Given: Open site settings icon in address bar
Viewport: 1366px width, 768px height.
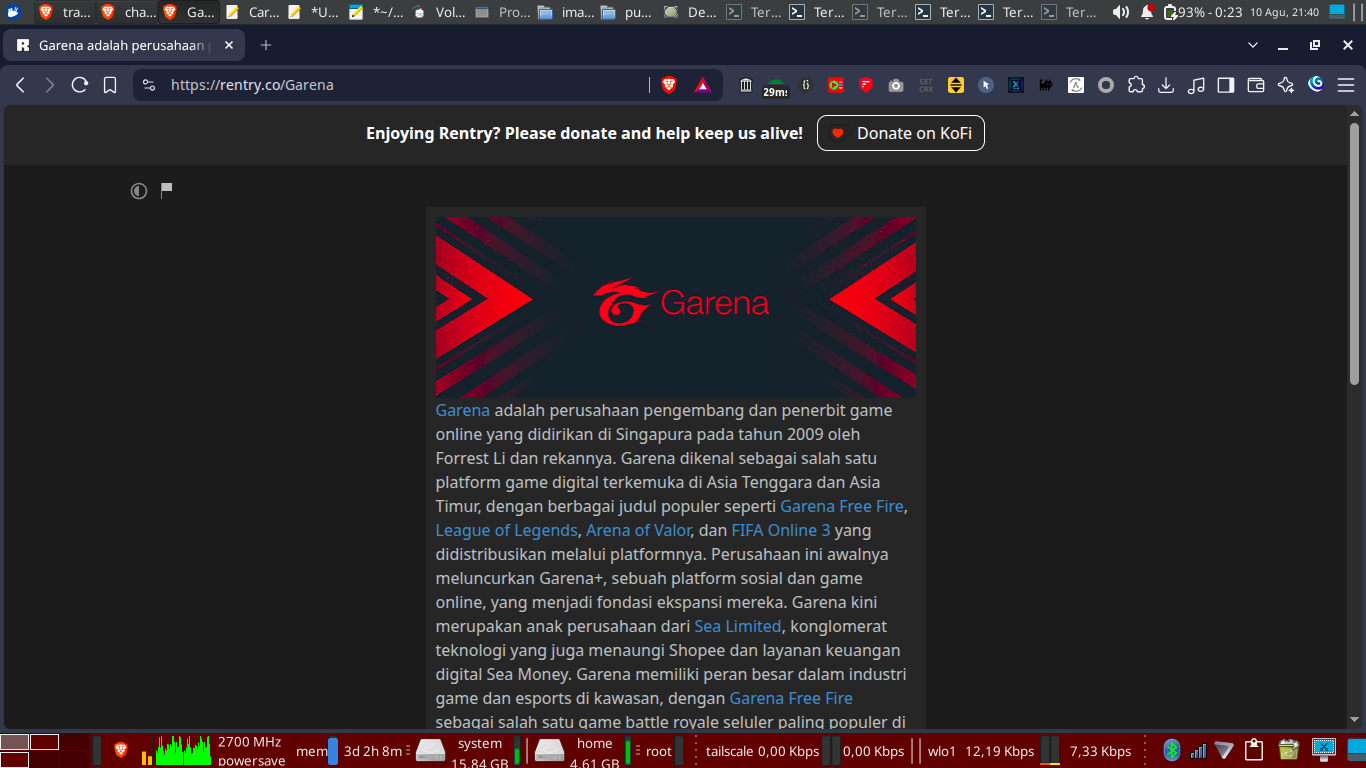Looking at the screenshot, I should coord(149,85).
